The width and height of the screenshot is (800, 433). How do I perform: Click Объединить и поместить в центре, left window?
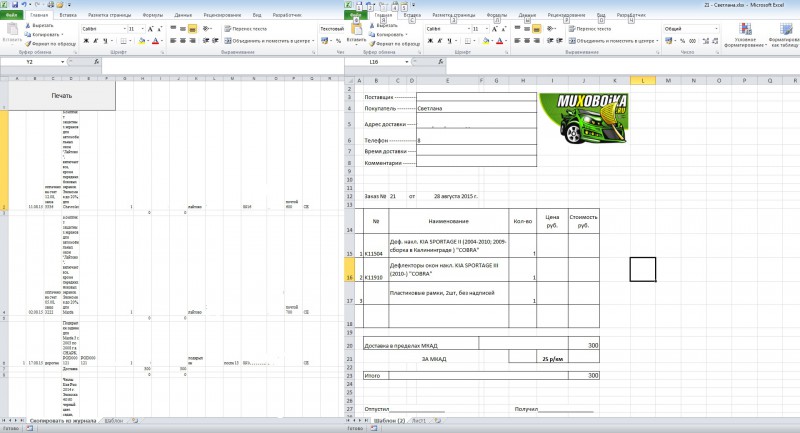click(x=267, y=41)
